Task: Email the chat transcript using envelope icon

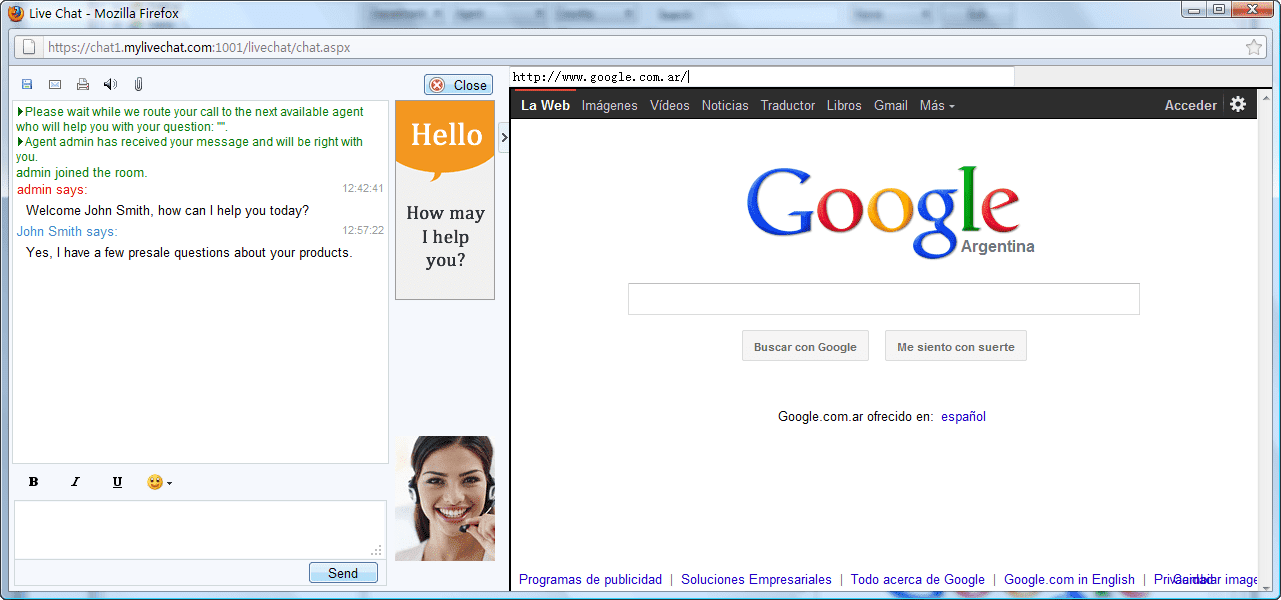Action: click(x=55, y=85)
